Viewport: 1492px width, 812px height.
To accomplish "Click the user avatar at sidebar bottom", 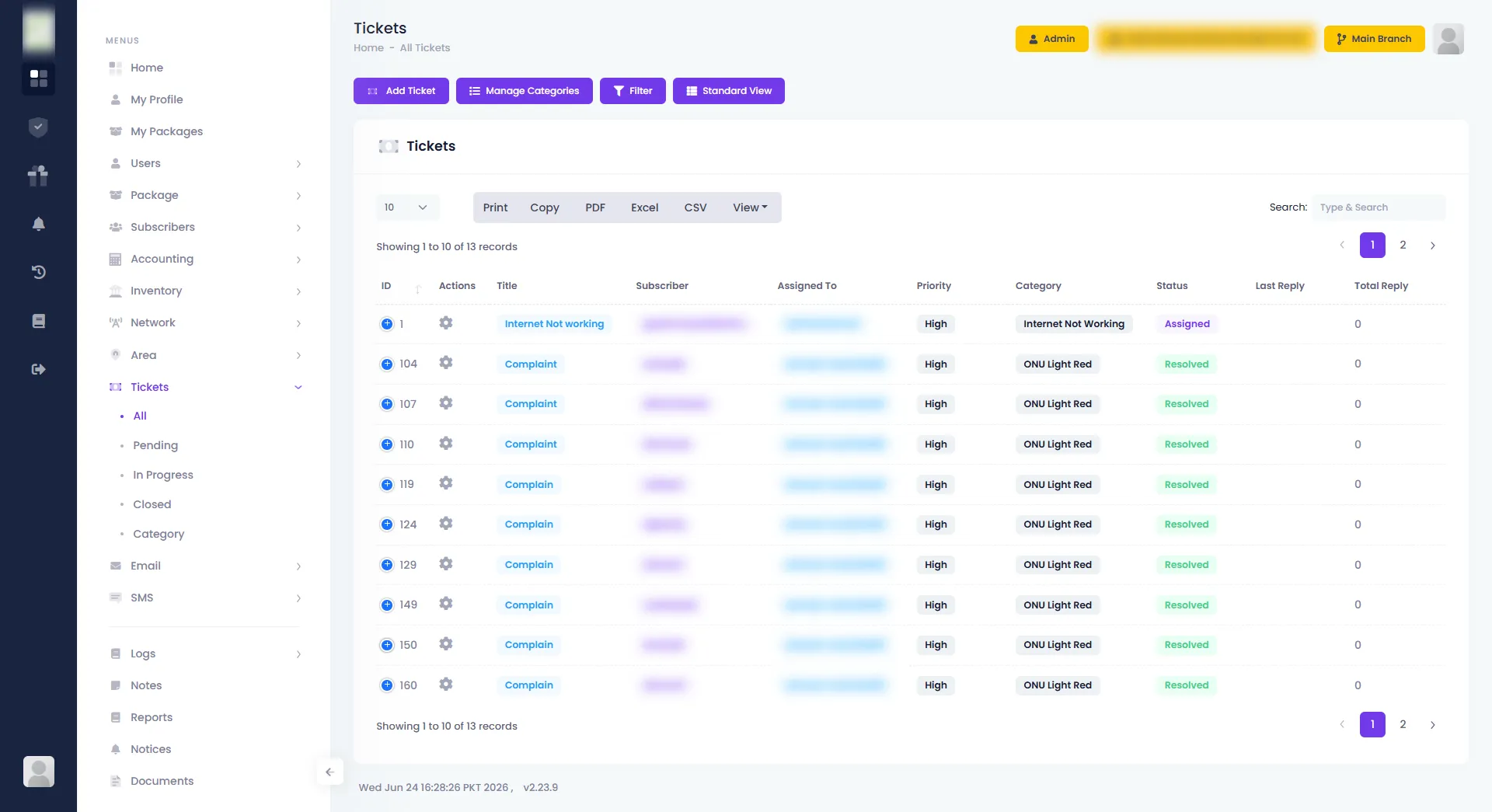I will [x=39, y=772].
